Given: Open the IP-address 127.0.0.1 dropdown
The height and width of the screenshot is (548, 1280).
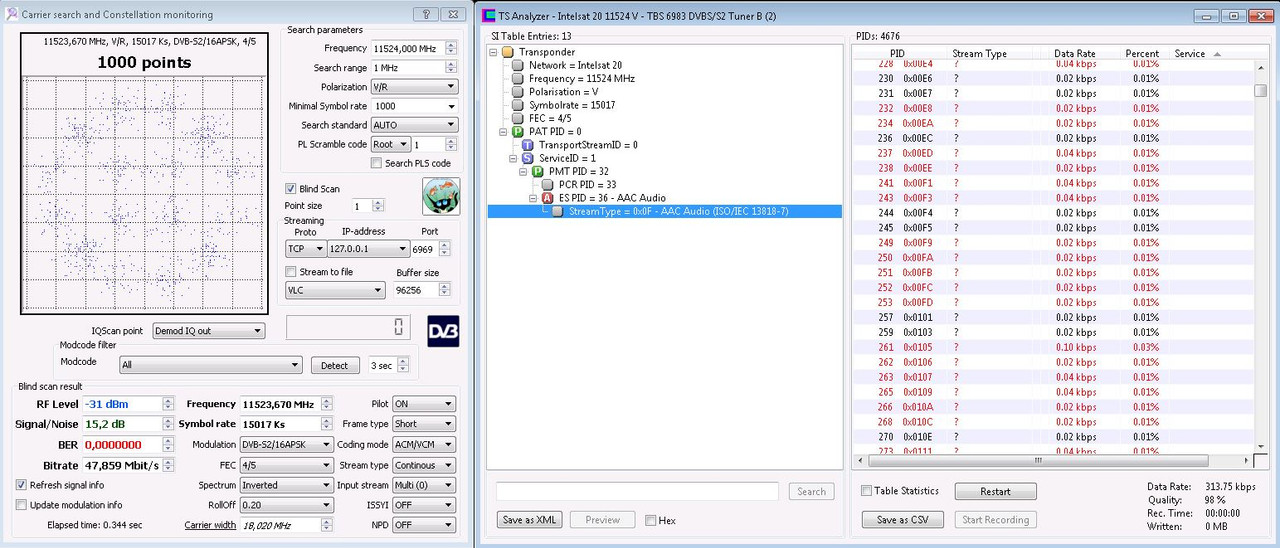Looking at the screenshot, I should [369, 249].
